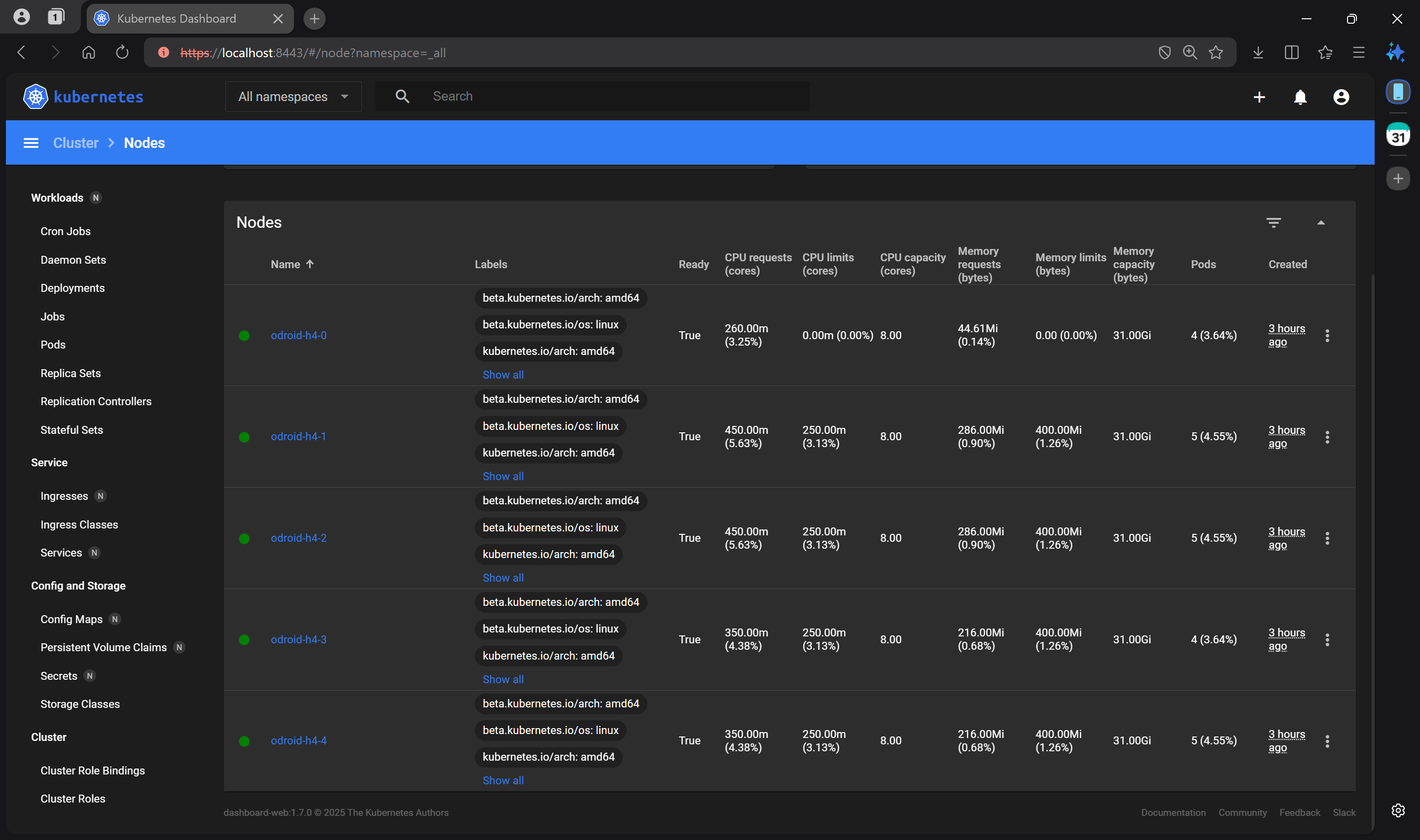The width and height of the screenshot is (1420, 840).
Task: Open the All namespaces dropdown
Action: [293, 97]
